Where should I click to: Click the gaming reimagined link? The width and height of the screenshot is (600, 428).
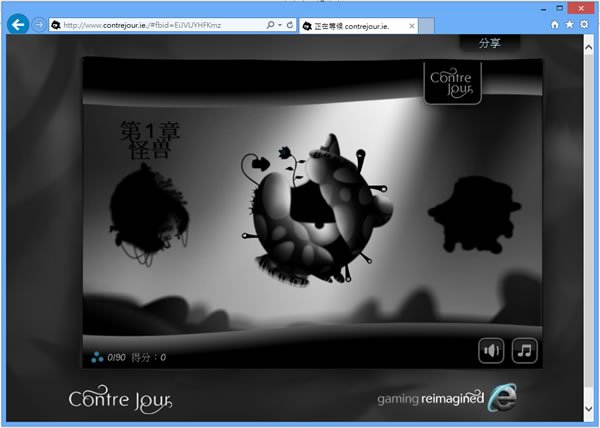point(430,399)
